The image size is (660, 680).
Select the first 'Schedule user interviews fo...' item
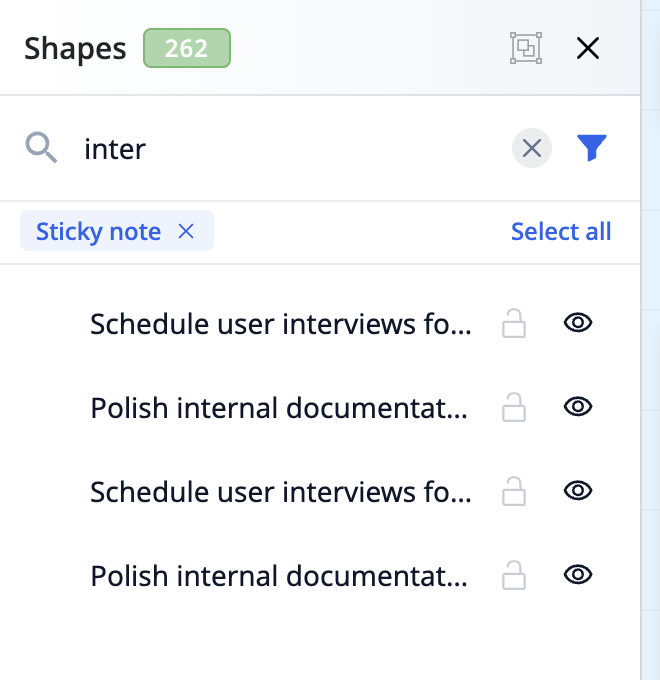[x=281, y=324]
